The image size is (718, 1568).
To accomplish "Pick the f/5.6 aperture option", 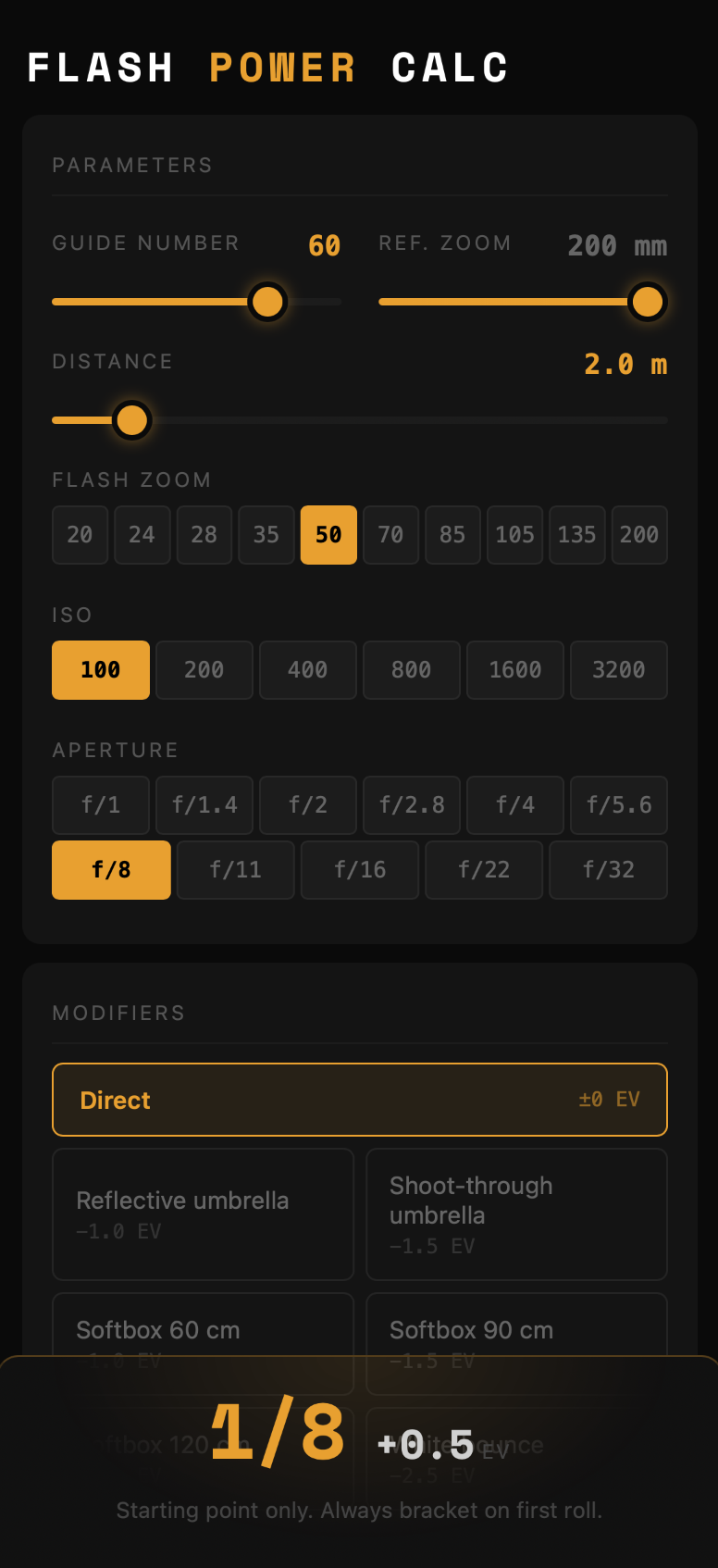I will pos(619,805).
